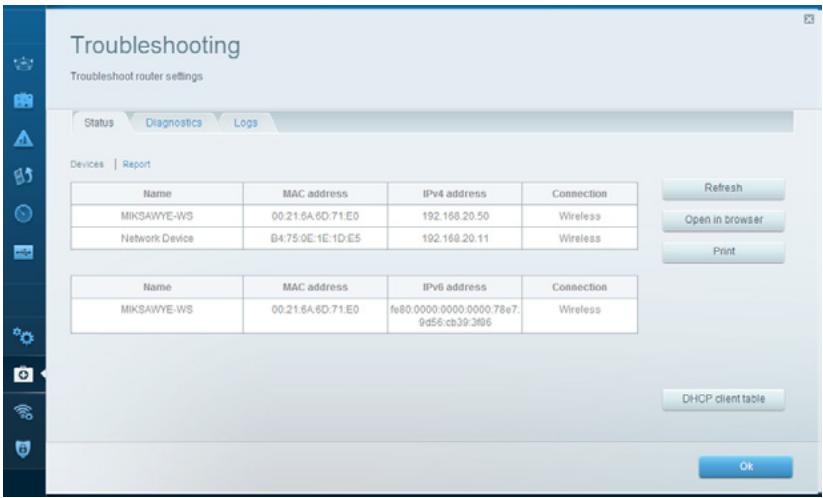Open Parental Controls warning-triangle icon
823x498 pixels.
coord(24,139)
